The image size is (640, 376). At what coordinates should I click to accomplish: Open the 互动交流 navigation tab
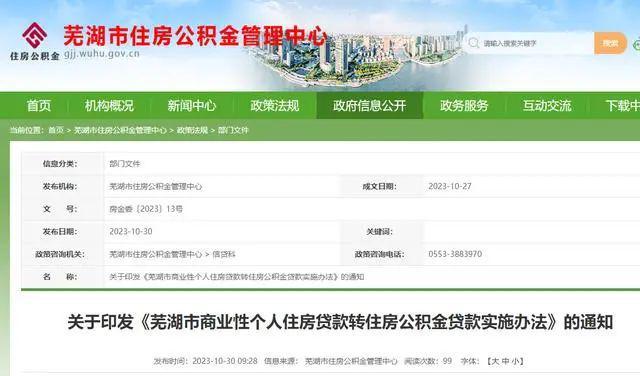click(547, 106)
